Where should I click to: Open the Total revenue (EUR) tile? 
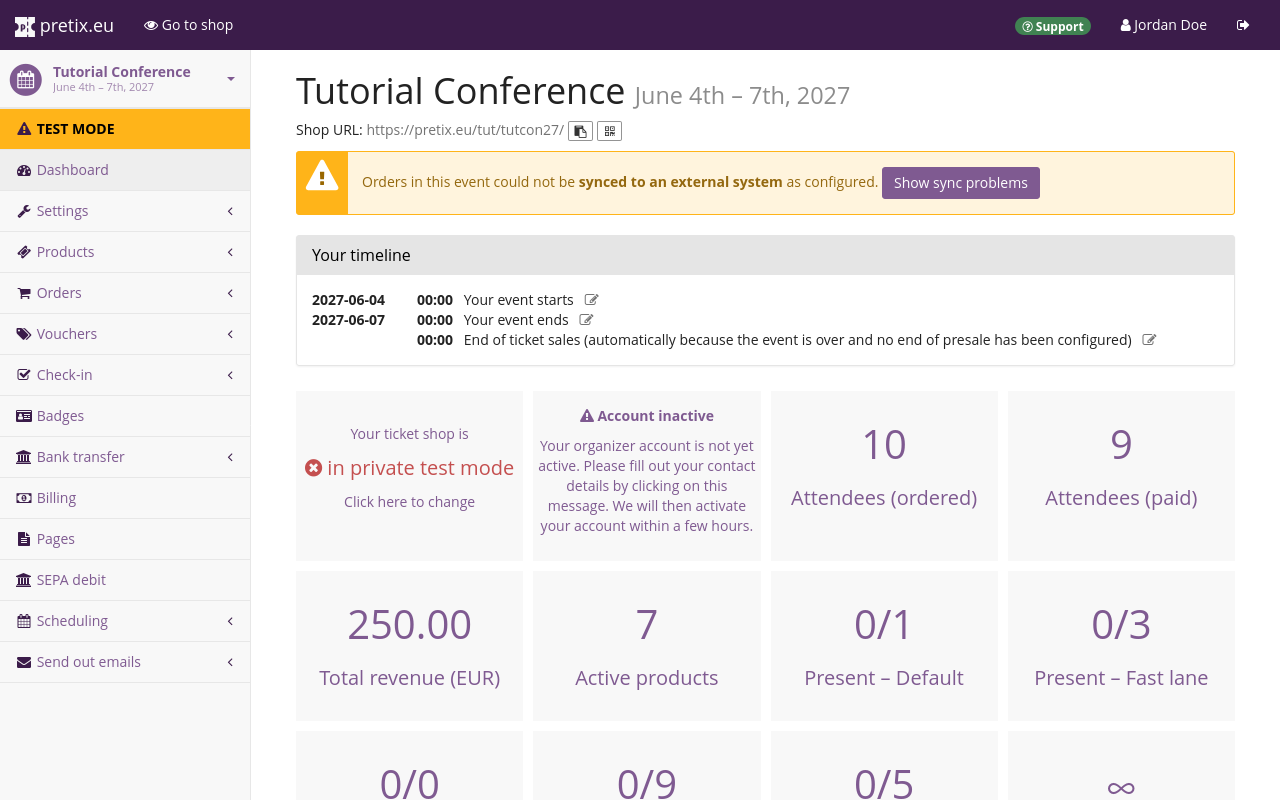(409, 645)
